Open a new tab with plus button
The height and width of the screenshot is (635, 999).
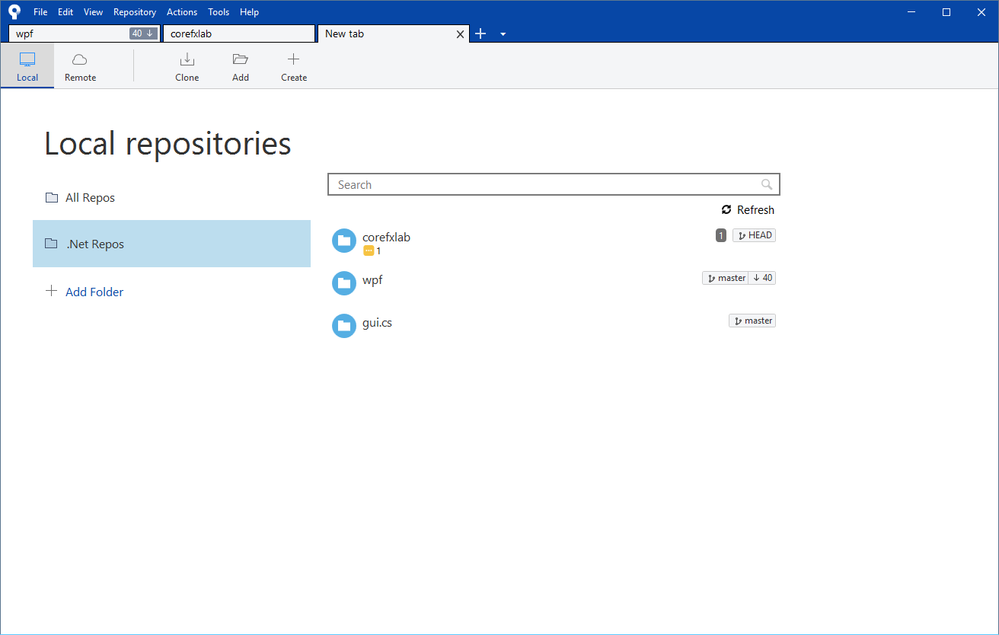click(480, 33)
